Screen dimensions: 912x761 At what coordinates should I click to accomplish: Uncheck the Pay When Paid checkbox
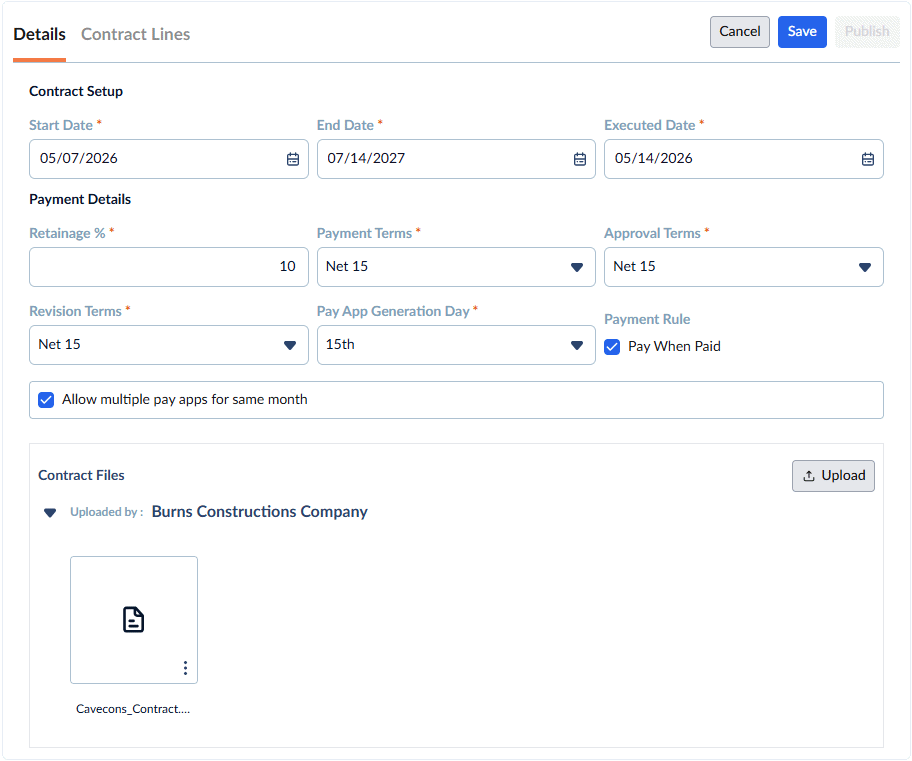pos(612,347)
